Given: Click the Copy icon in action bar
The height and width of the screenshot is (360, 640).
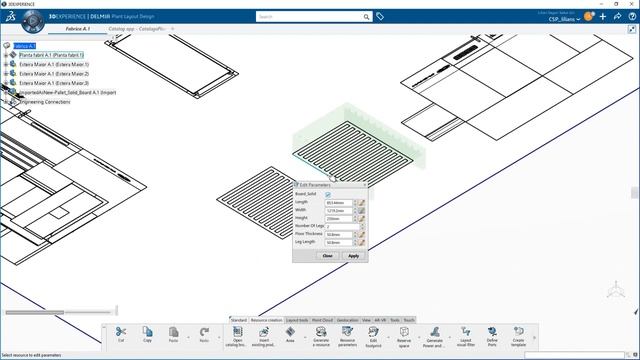Looking at the screenshot, I should pos(147,332).
